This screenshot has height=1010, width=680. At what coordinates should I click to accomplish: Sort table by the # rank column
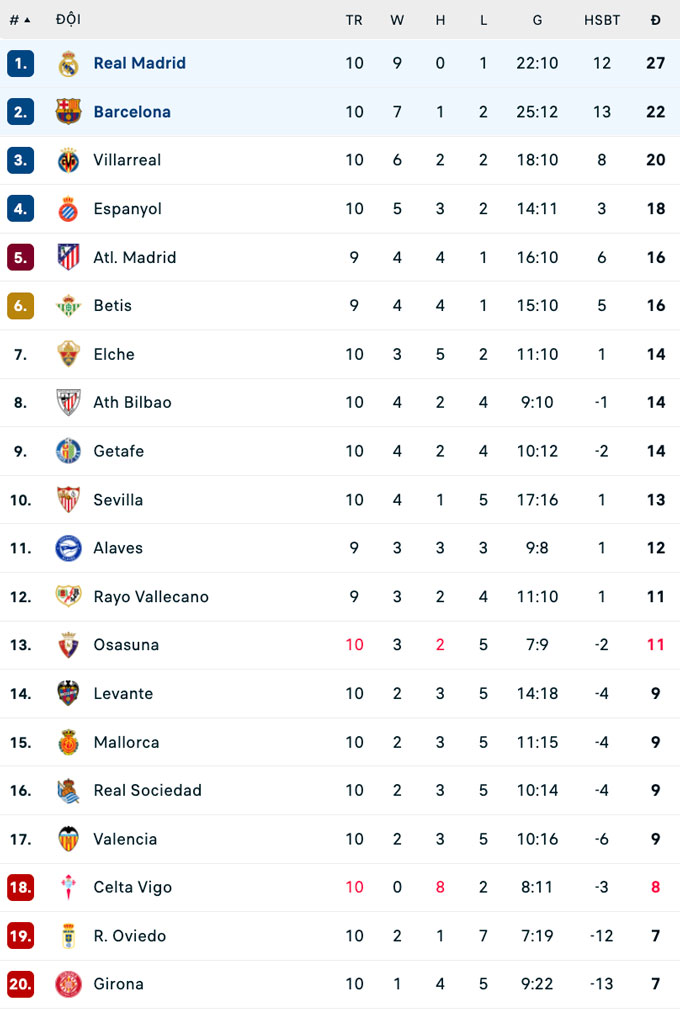pos(19,20)
